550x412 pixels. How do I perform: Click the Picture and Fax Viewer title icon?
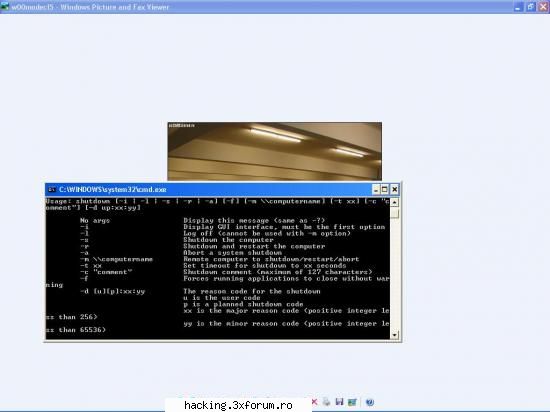coord(4,7)
